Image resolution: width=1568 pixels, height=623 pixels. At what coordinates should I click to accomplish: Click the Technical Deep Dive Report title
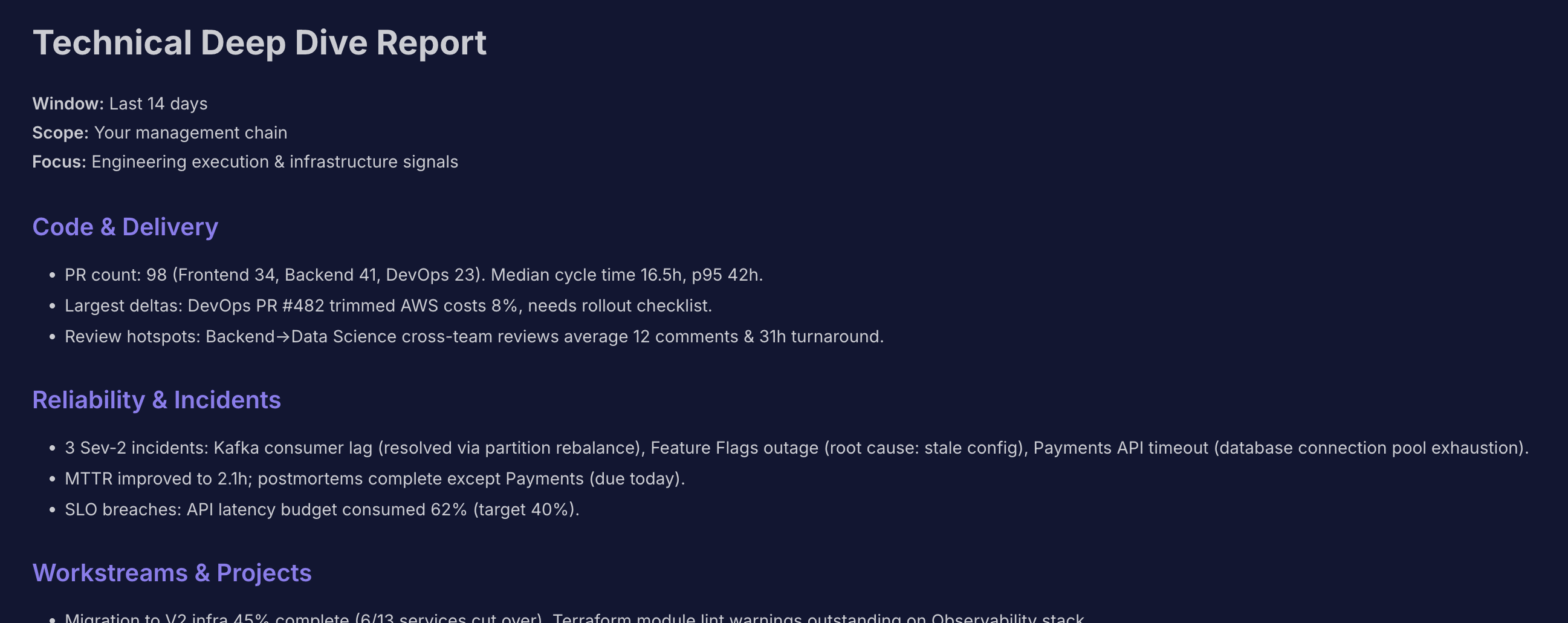259,42
